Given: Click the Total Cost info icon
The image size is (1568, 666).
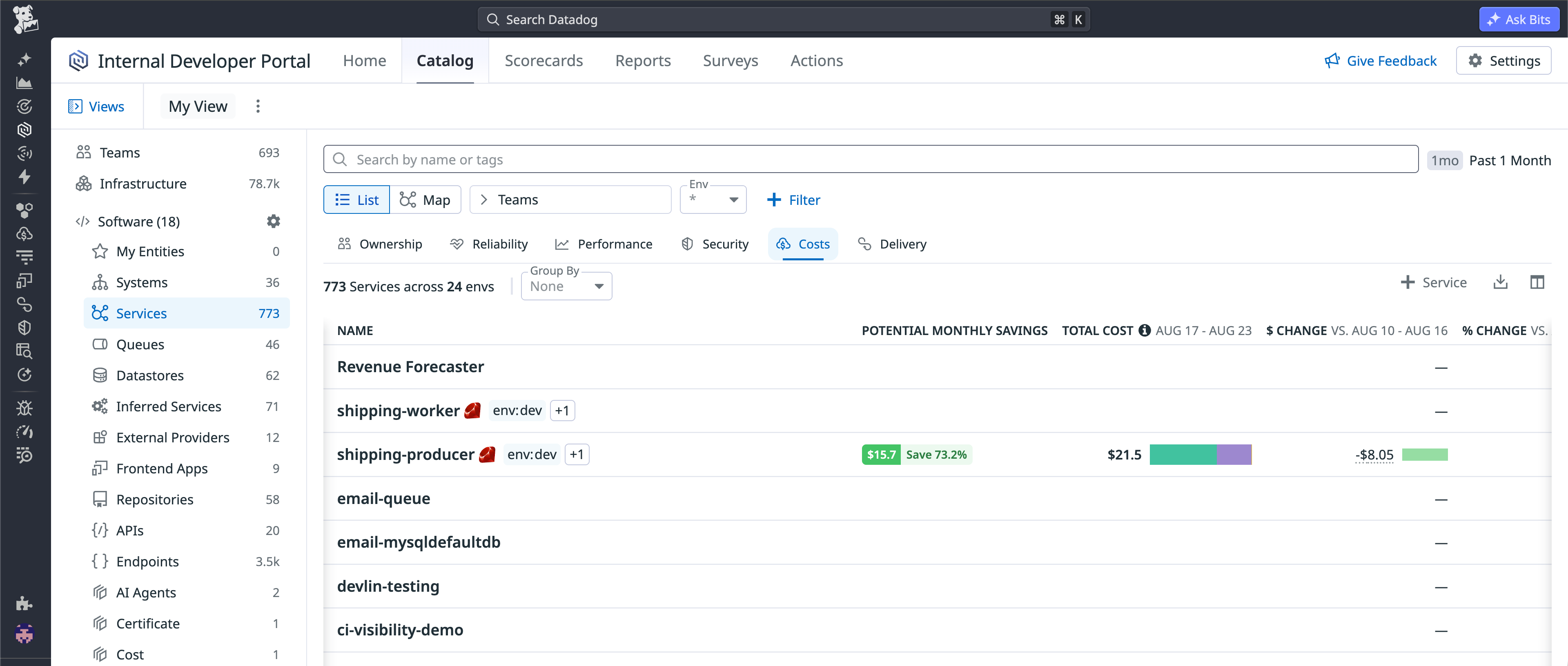Looking at the screenshot, I should coord(1144,330).
